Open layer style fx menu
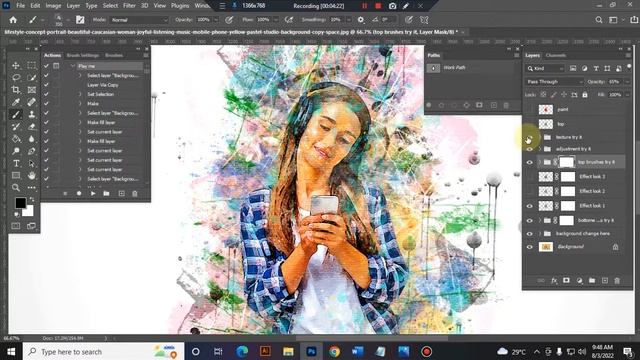This screenshot has height=360, width=640. tap(554, 280)
